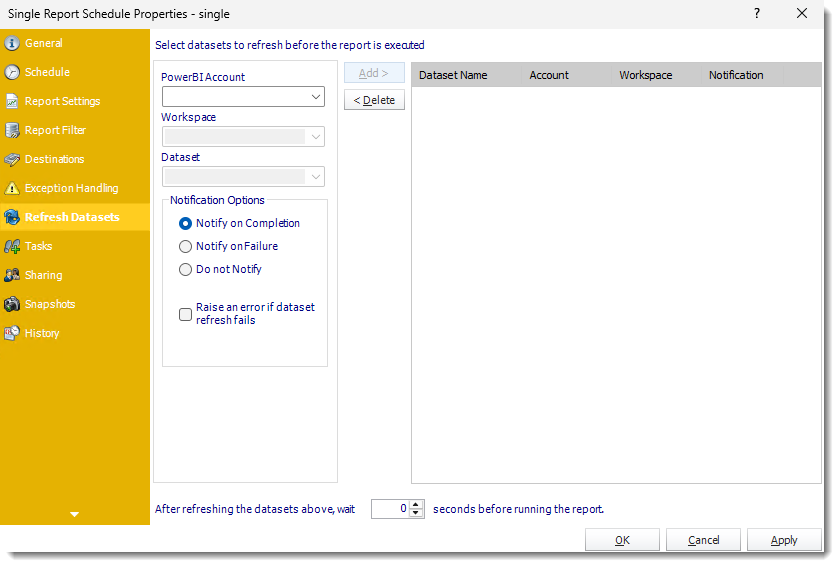
Task: Click the Report Settings icon
Action: click(x=12, y=101)
